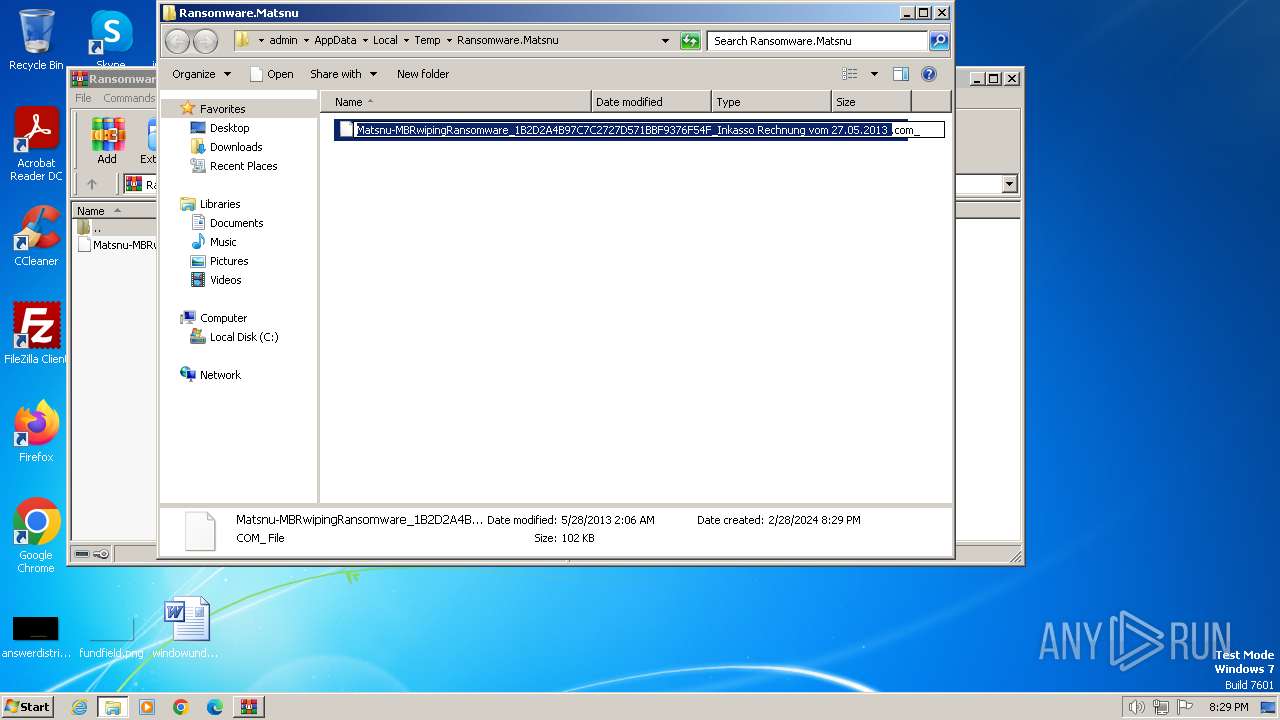This screenshot has height=720, width=1280.
Task: Open the windowund Word document
Action: click(x=187, y=628)
